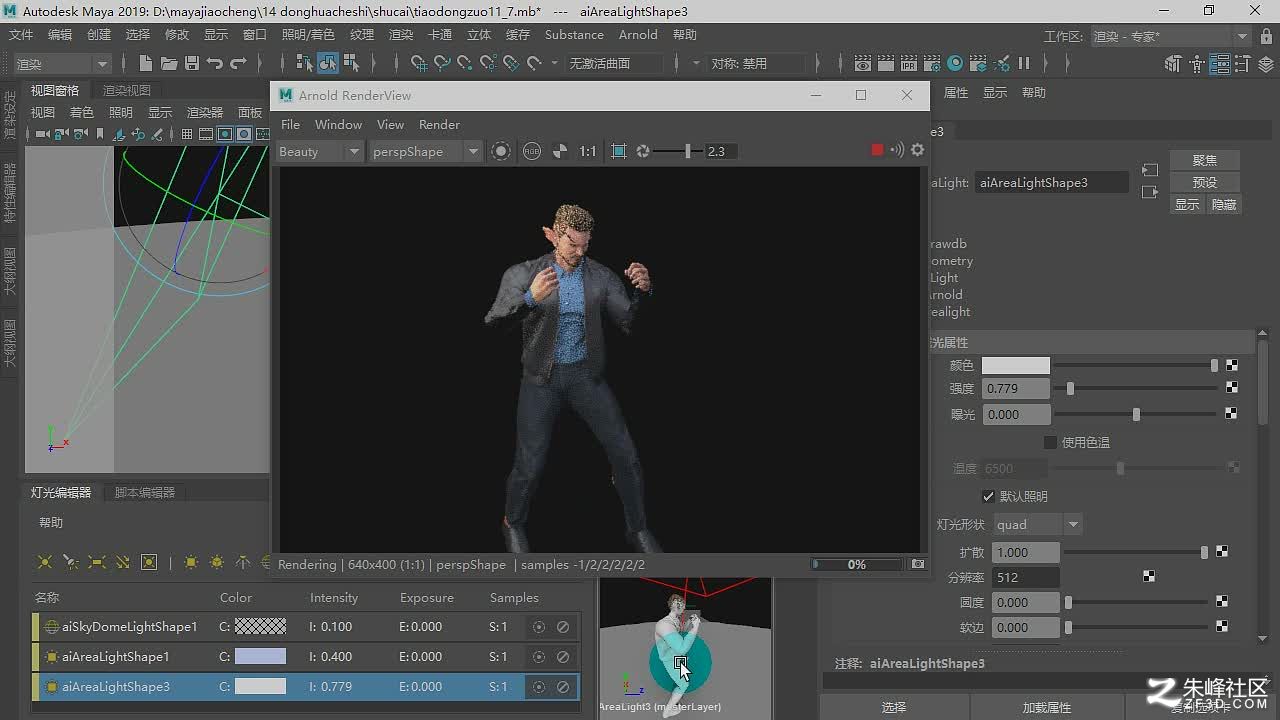
Task: Click aiAreaLightShape1 blue color swatch
Action: click(260, 657)
